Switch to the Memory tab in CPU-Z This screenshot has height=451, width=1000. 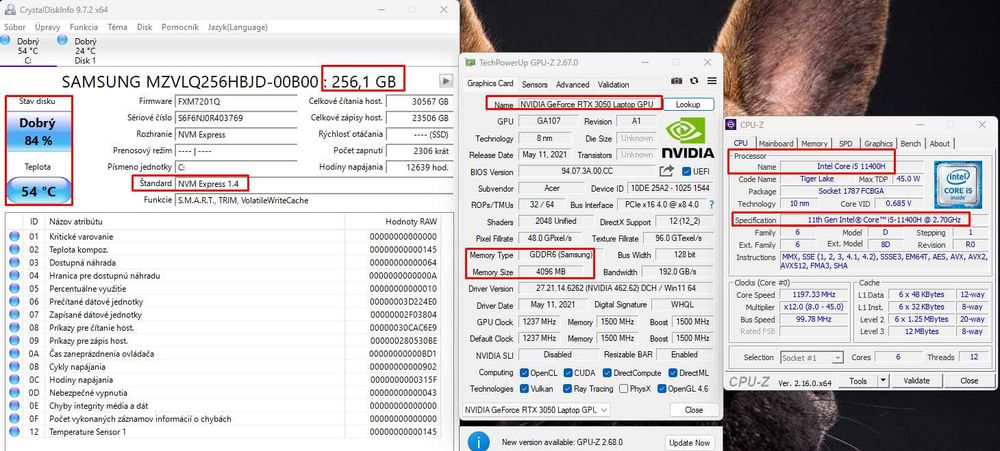814,144
